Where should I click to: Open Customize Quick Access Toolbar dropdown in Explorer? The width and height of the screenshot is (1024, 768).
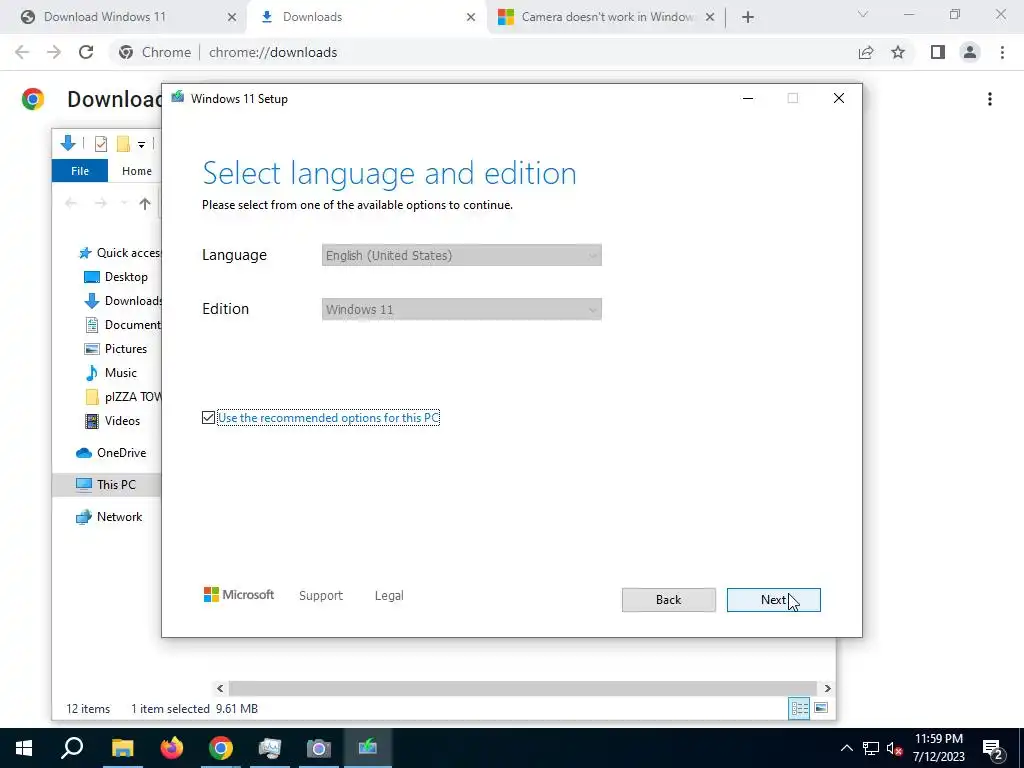[x=141, y=144]
